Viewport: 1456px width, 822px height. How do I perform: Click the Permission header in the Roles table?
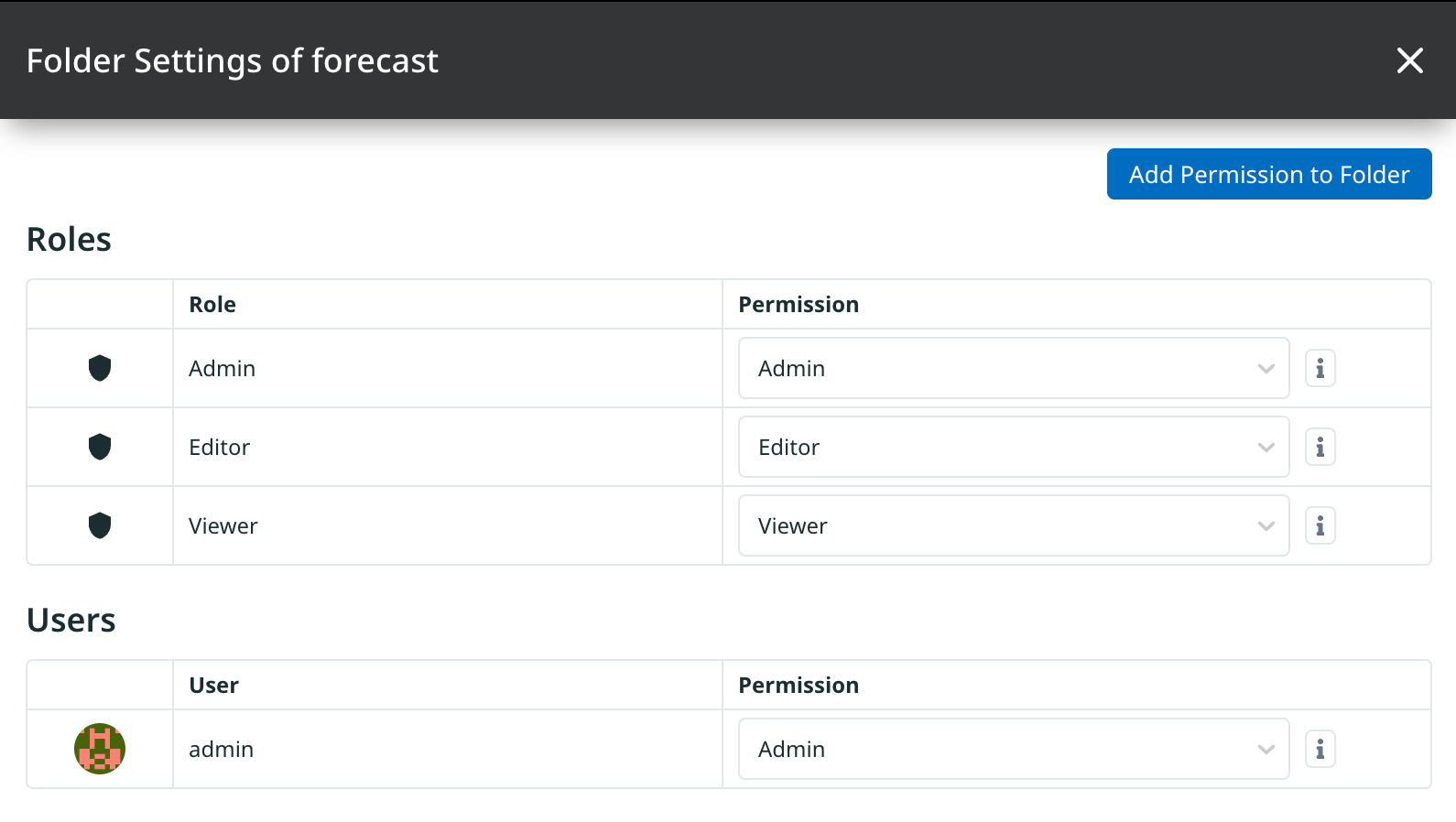click(x=799, y=304)
